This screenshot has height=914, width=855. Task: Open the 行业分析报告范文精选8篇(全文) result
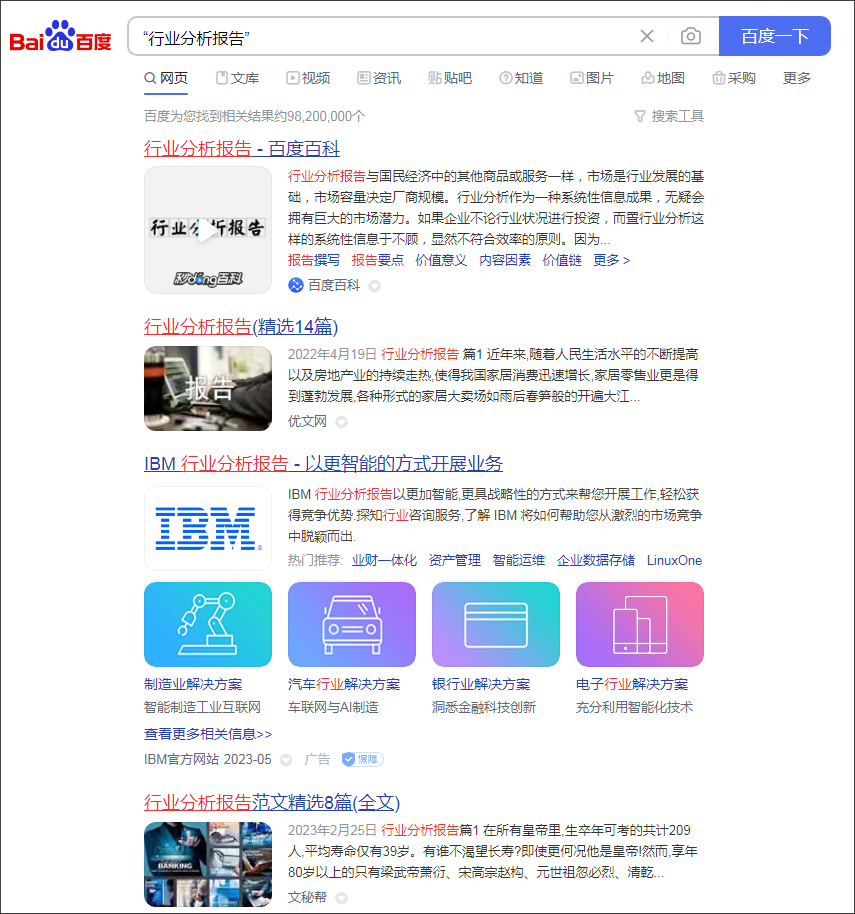tap(272, 803)
